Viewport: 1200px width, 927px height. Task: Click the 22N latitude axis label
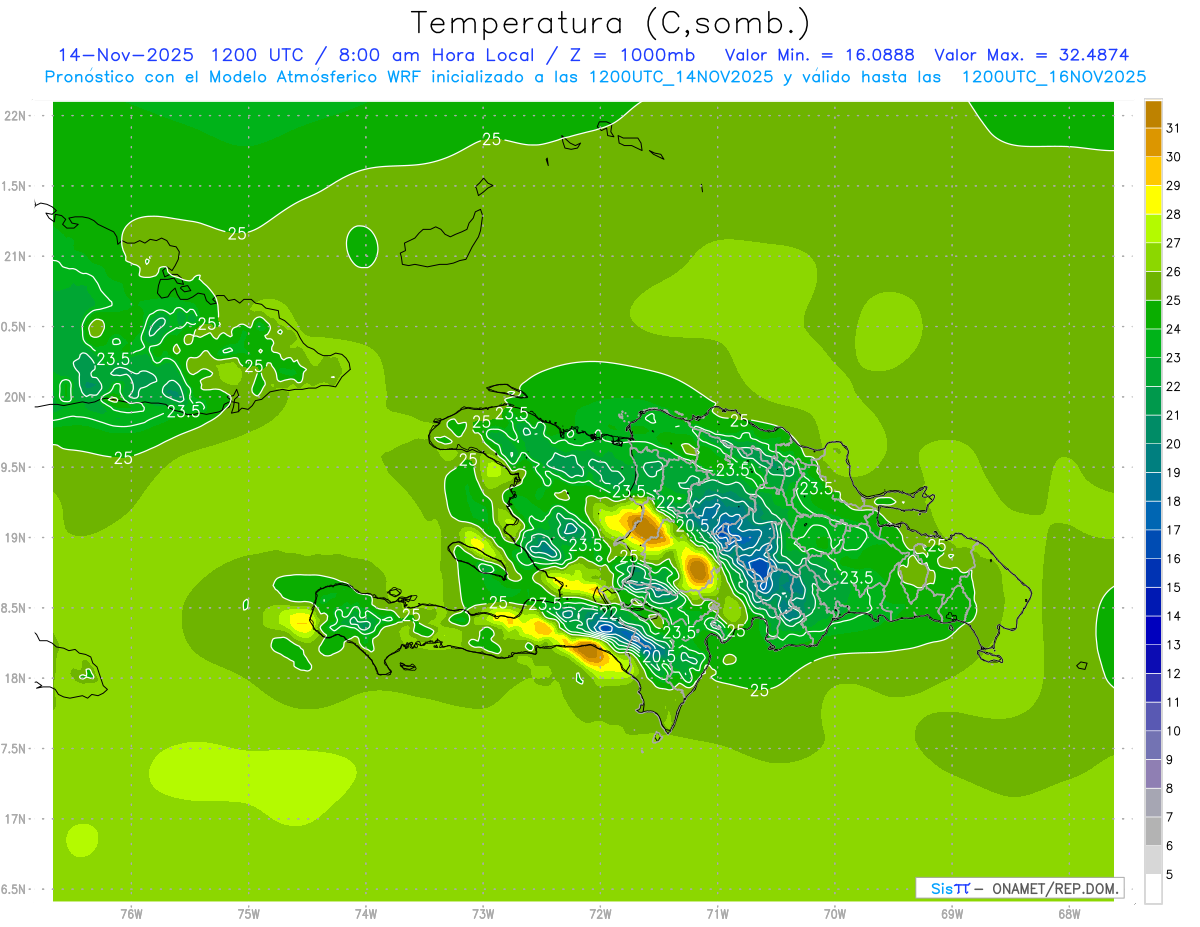click(x=16, y=115)
